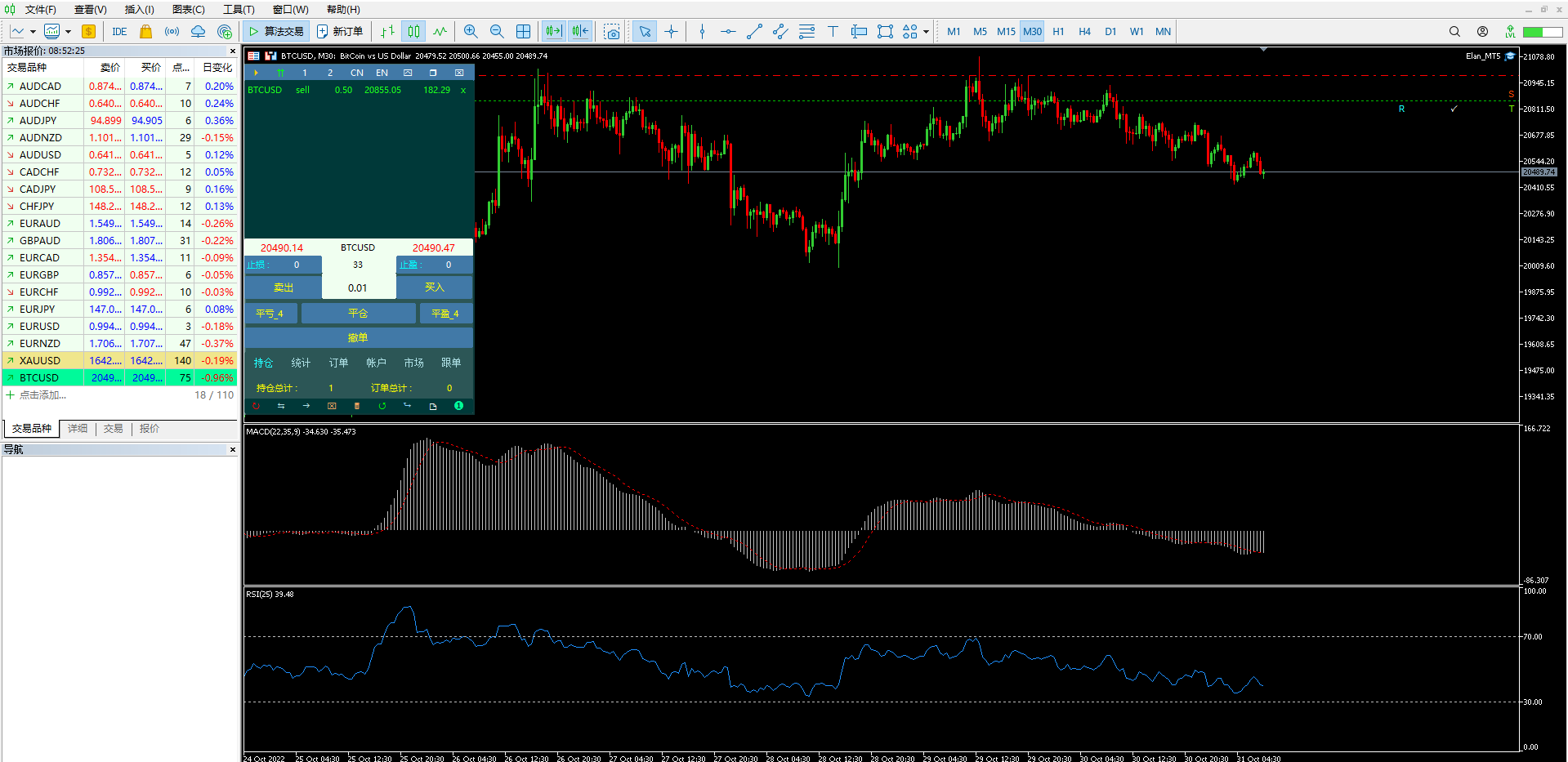
Task: Select the horizontal line drawing tool
Action: pos(728,32)
